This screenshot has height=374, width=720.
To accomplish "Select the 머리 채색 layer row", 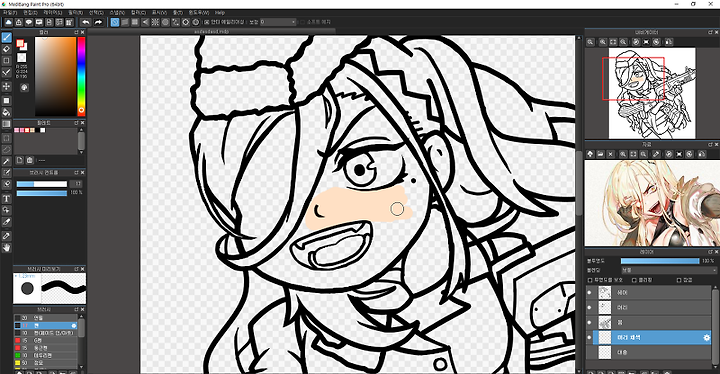I will (652, 338).
